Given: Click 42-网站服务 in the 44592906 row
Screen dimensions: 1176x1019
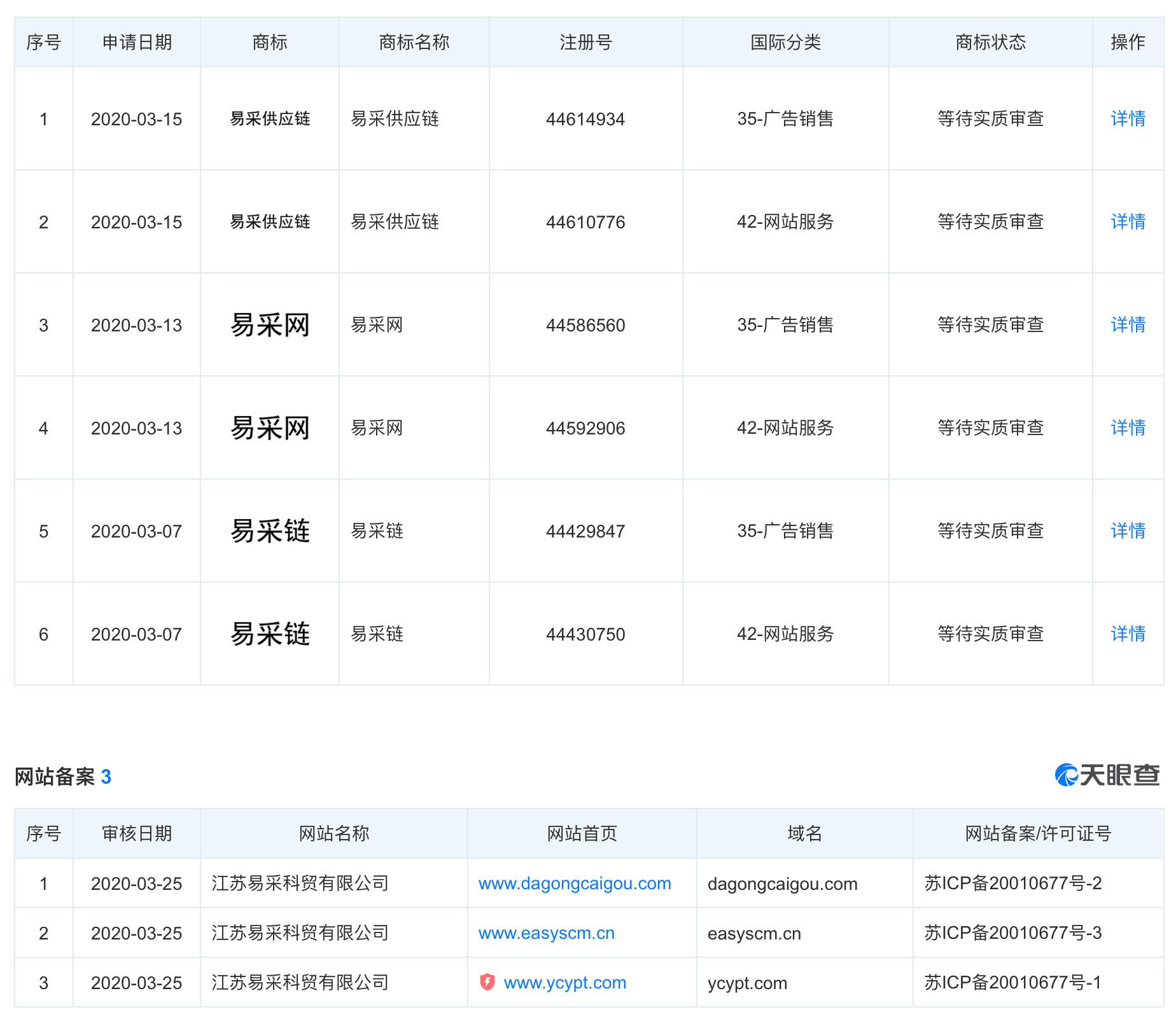Looking at the screenshot, I should pyautogui.click(x=785, y=428).
